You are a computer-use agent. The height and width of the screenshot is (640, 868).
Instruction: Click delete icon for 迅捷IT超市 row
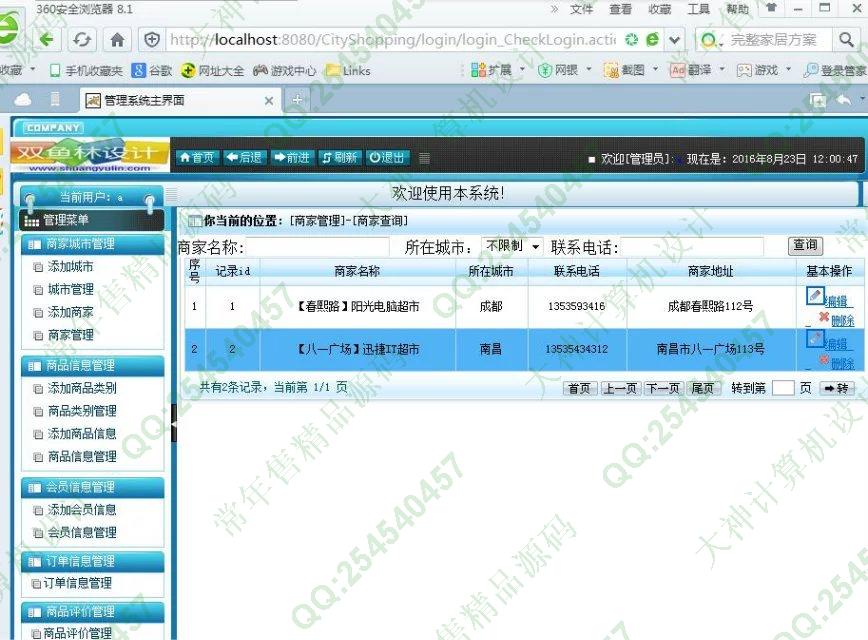click(824, 360)
